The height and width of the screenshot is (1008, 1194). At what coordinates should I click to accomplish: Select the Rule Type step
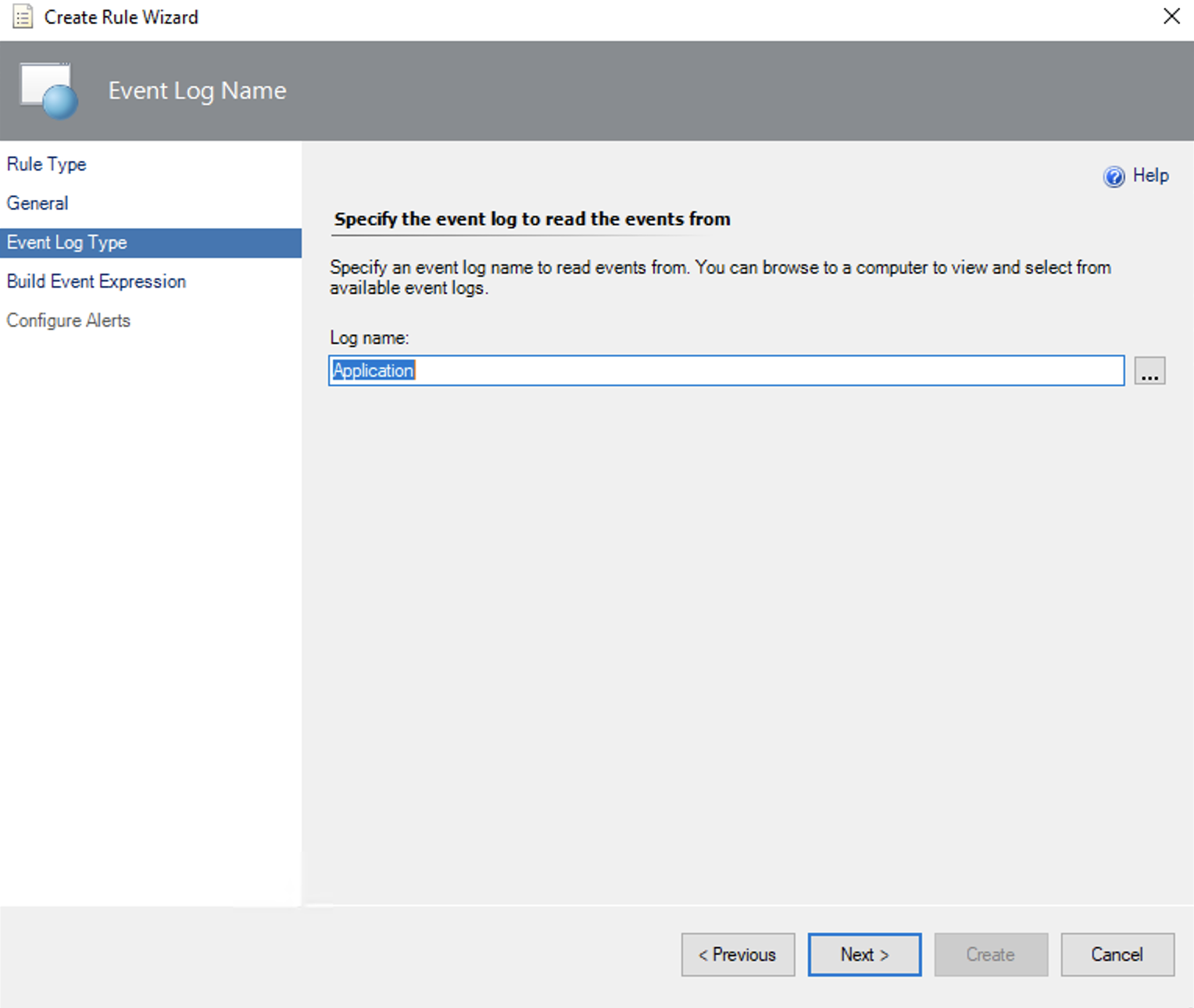pos(46,164)
